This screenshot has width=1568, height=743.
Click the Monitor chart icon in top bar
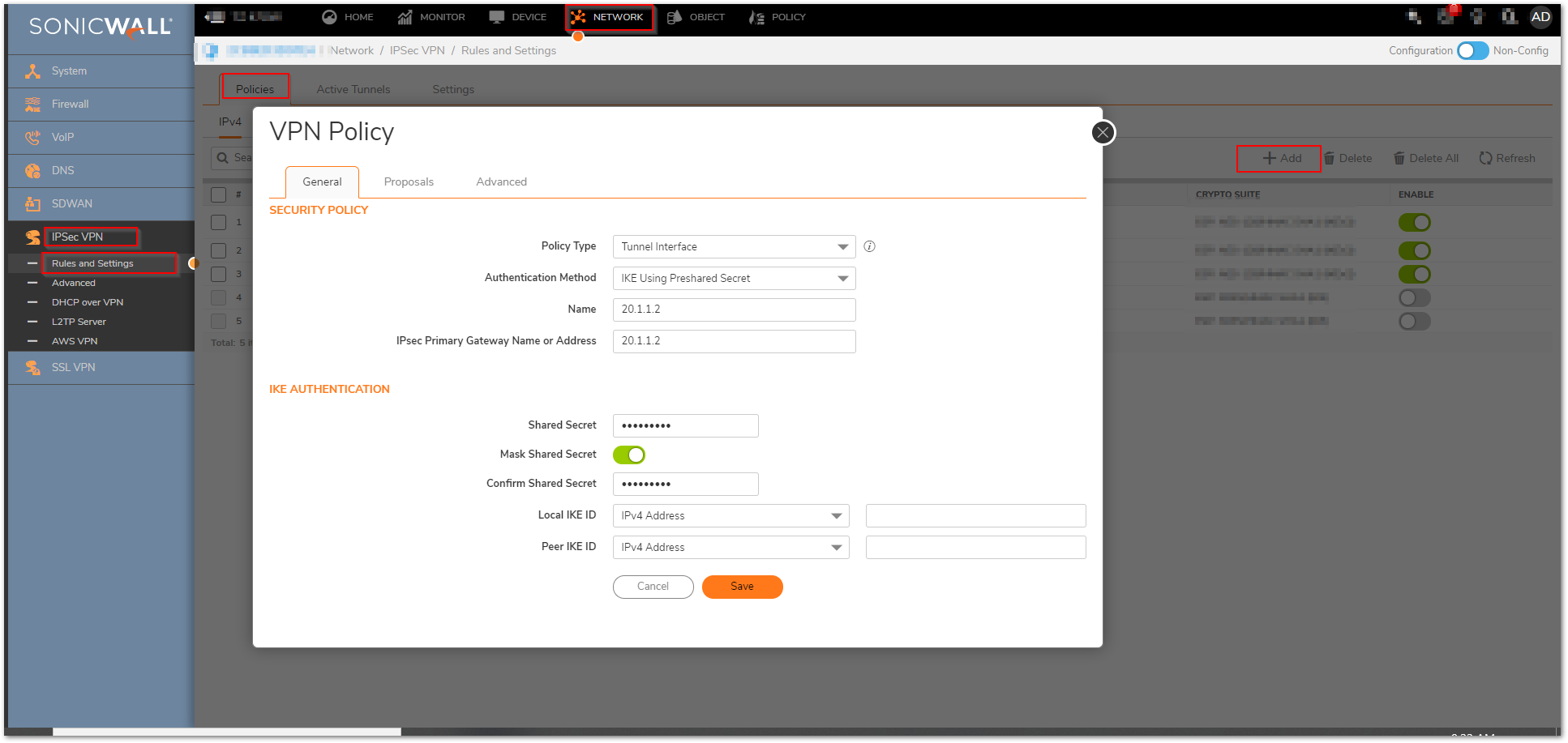(405, 17)
